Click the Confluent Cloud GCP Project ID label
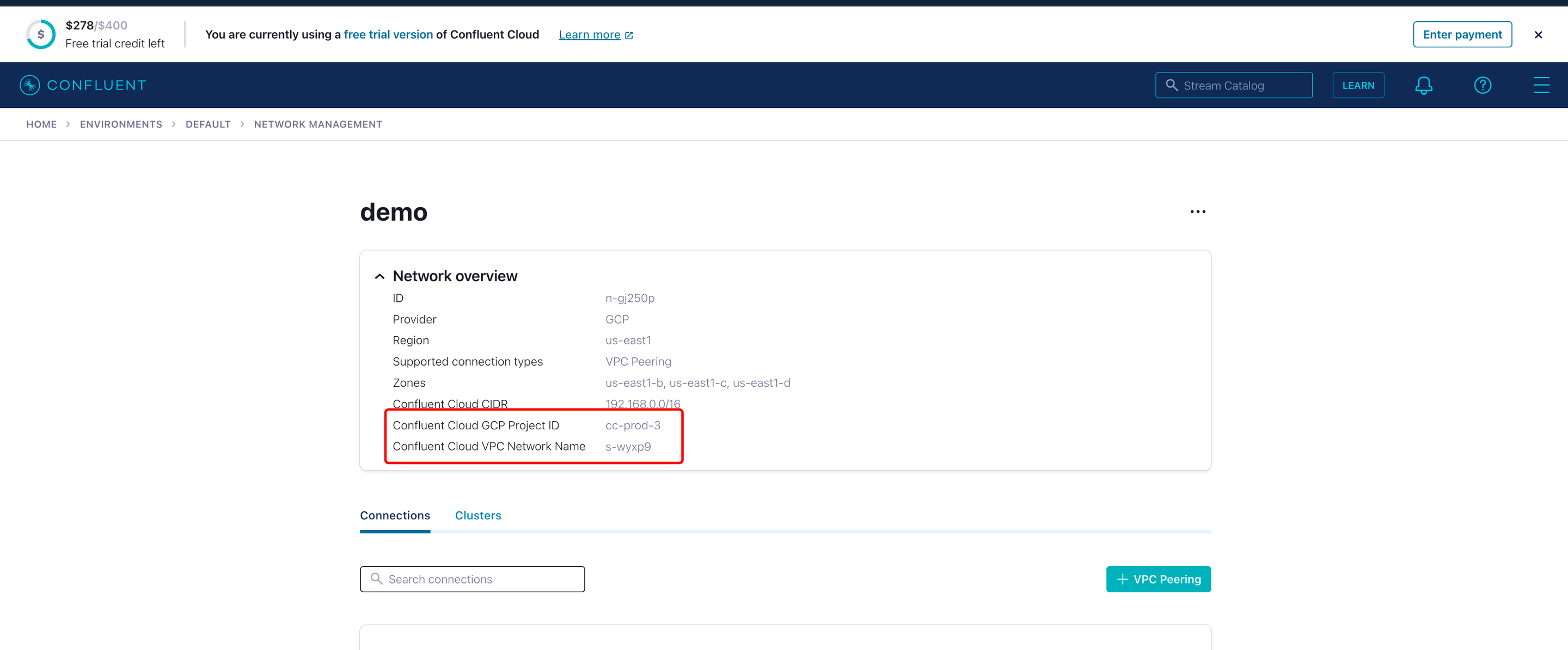1568x650 pixels. [x=475, y=425]
